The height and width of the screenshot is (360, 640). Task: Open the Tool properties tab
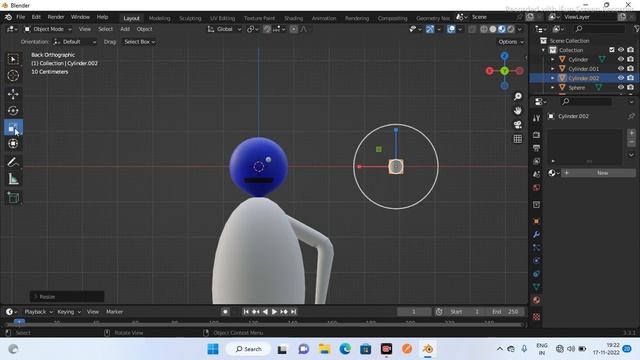pyautogui.click(x=536, y=118)
